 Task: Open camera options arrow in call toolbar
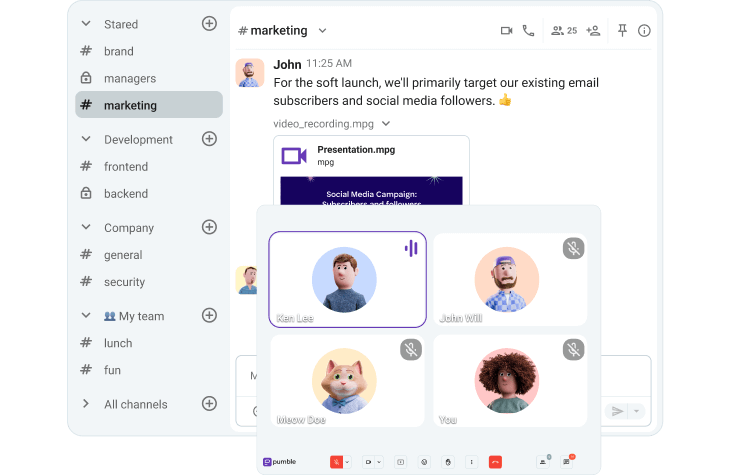[379, 462]
